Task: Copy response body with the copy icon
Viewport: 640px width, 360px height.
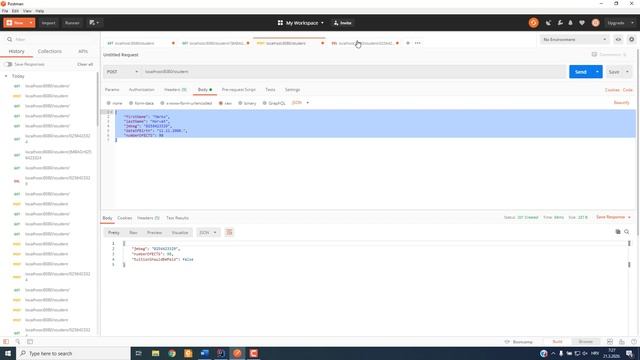Action: 618,232
